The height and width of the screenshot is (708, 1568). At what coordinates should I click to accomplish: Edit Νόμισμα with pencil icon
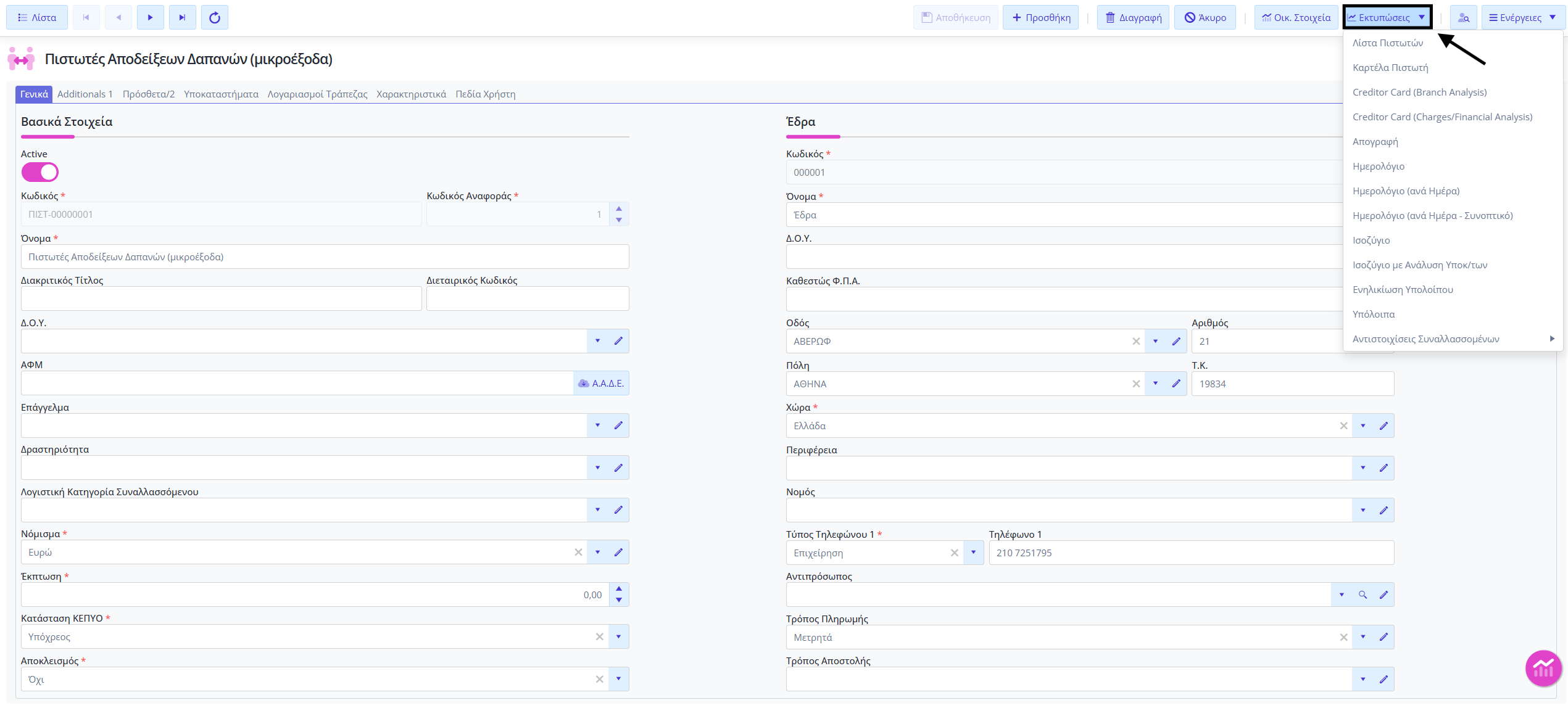[x=618, y=552]
